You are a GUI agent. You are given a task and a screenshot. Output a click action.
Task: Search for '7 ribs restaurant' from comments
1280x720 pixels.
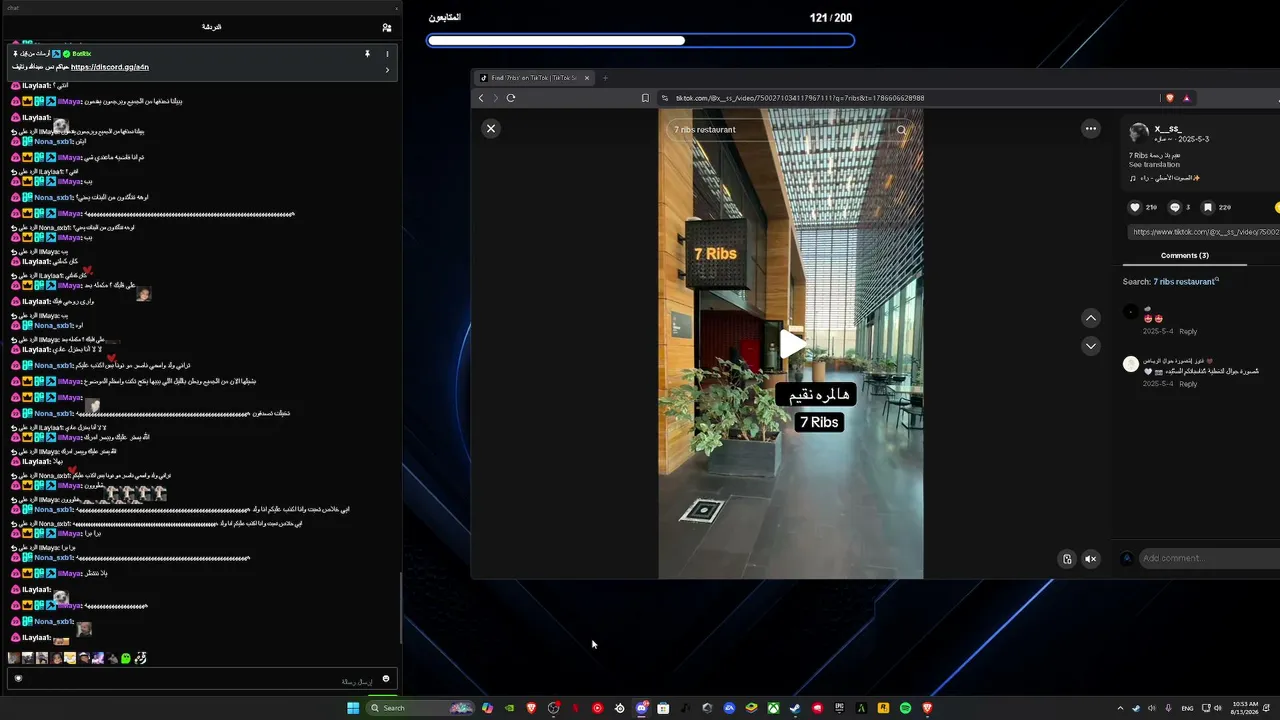(1184, 282)
